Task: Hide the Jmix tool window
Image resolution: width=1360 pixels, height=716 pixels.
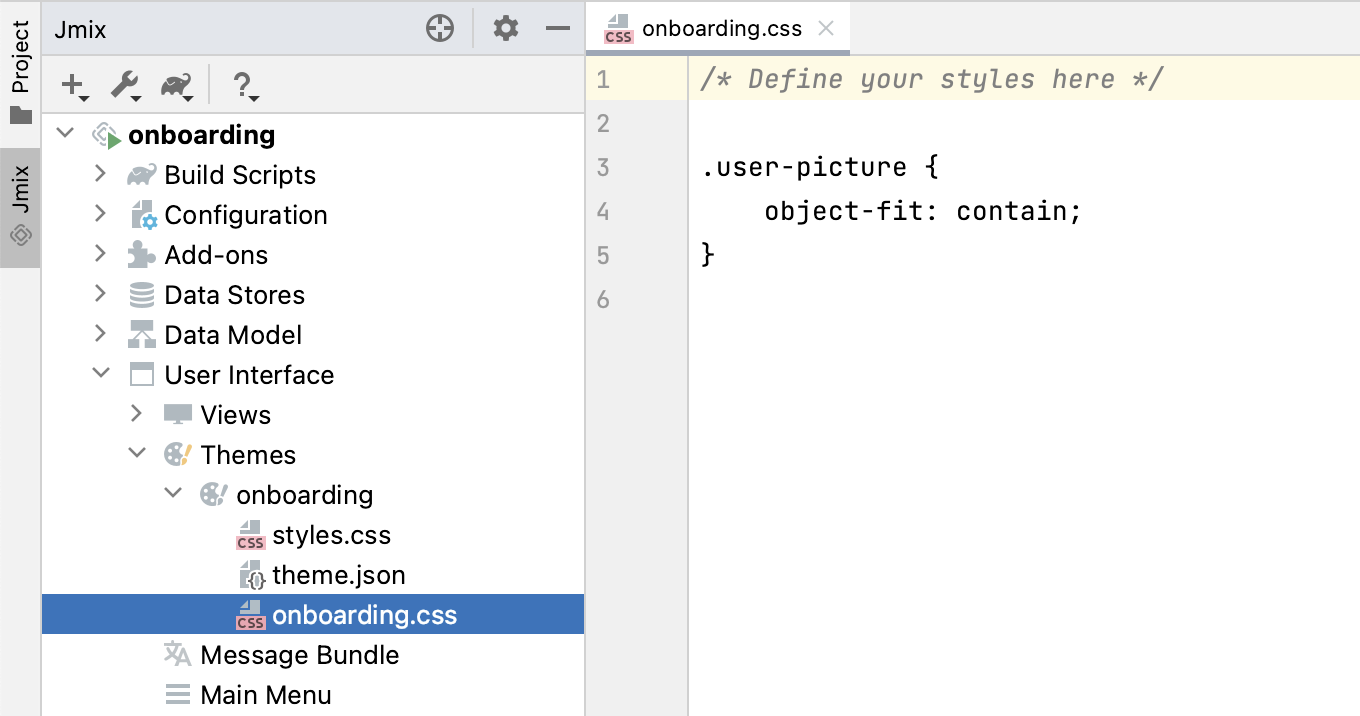Action: click(557, 29)
